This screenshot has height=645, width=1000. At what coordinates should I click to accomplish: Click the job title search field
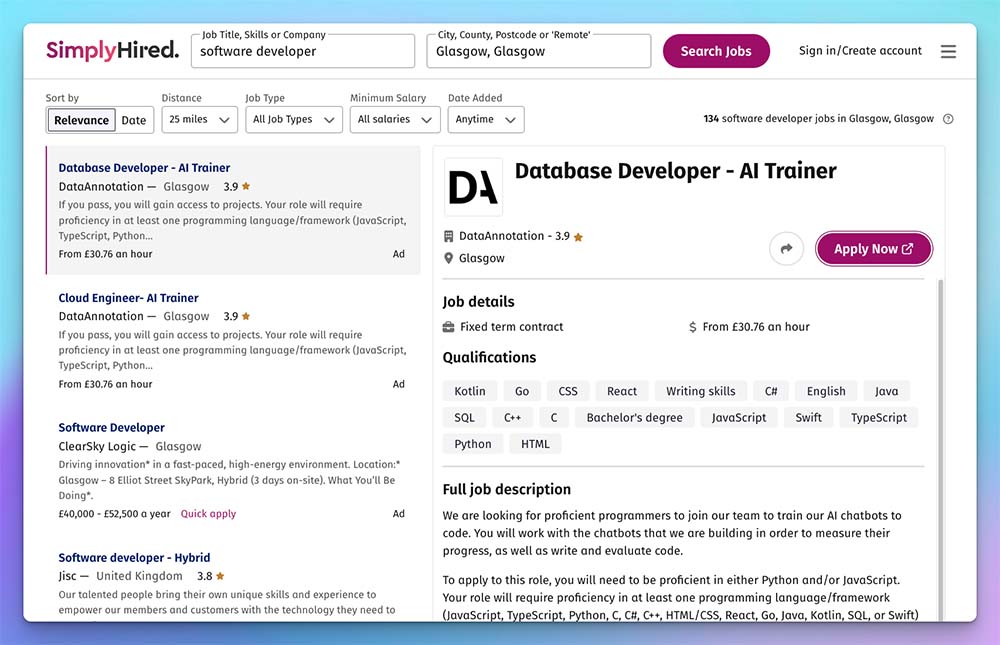click(x=303, y=52)
